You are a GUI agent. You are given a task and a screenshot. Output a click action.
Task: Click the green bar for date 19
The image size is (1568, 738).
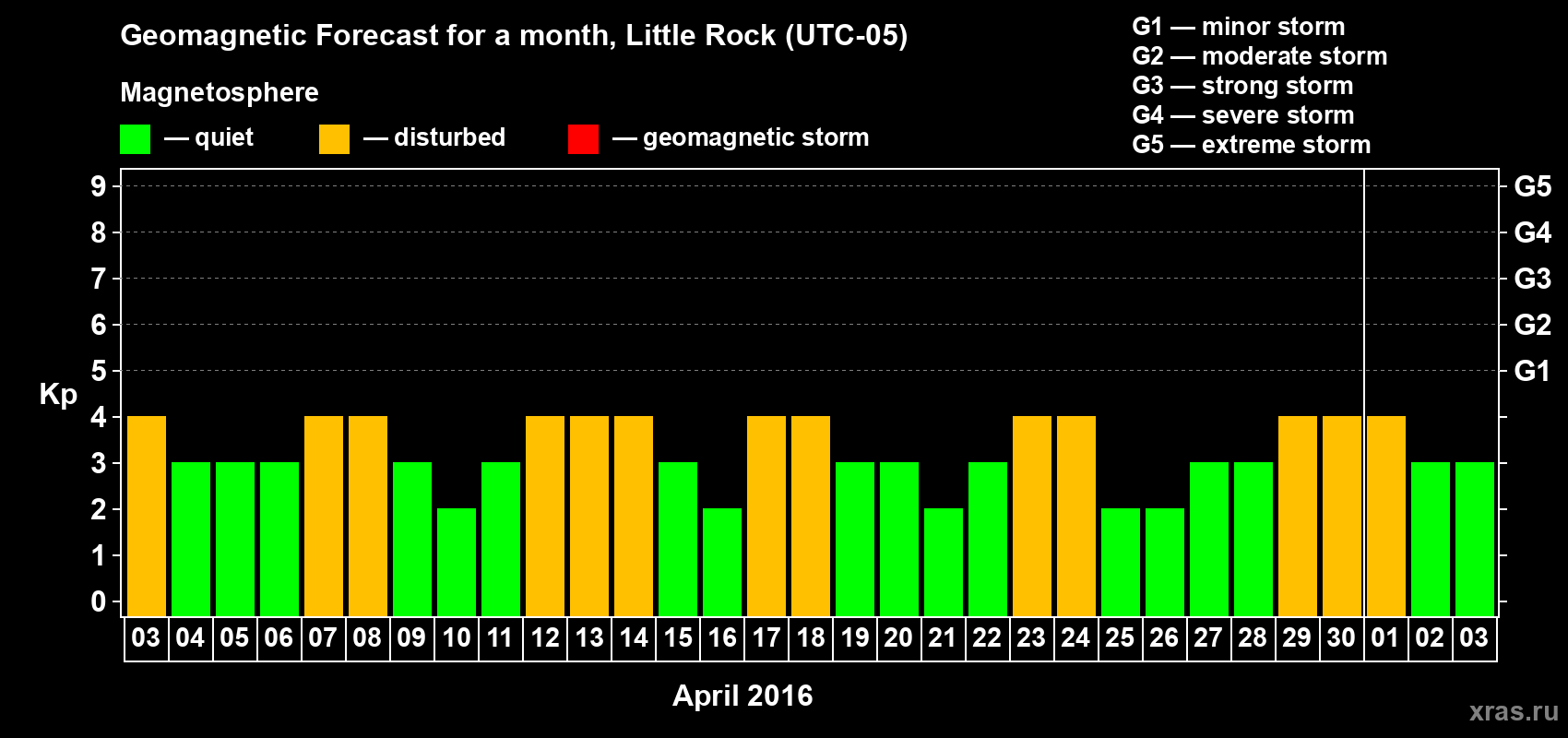pos(855,540)
